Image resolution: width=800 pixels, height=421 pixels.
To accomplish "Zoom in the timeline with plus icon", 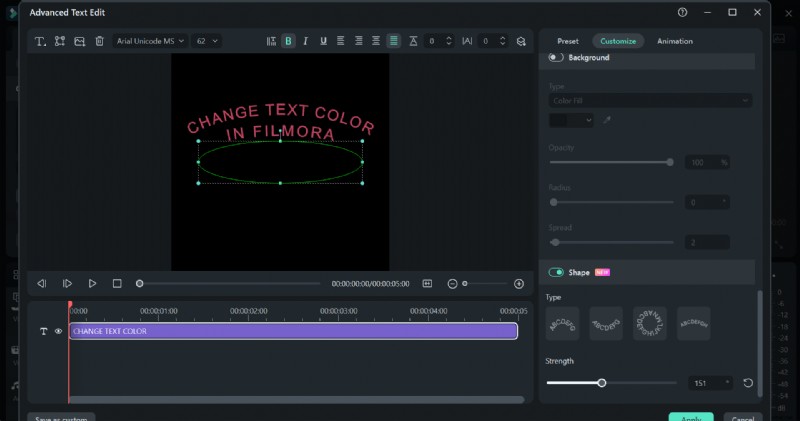I will click(x=519, y=284).
